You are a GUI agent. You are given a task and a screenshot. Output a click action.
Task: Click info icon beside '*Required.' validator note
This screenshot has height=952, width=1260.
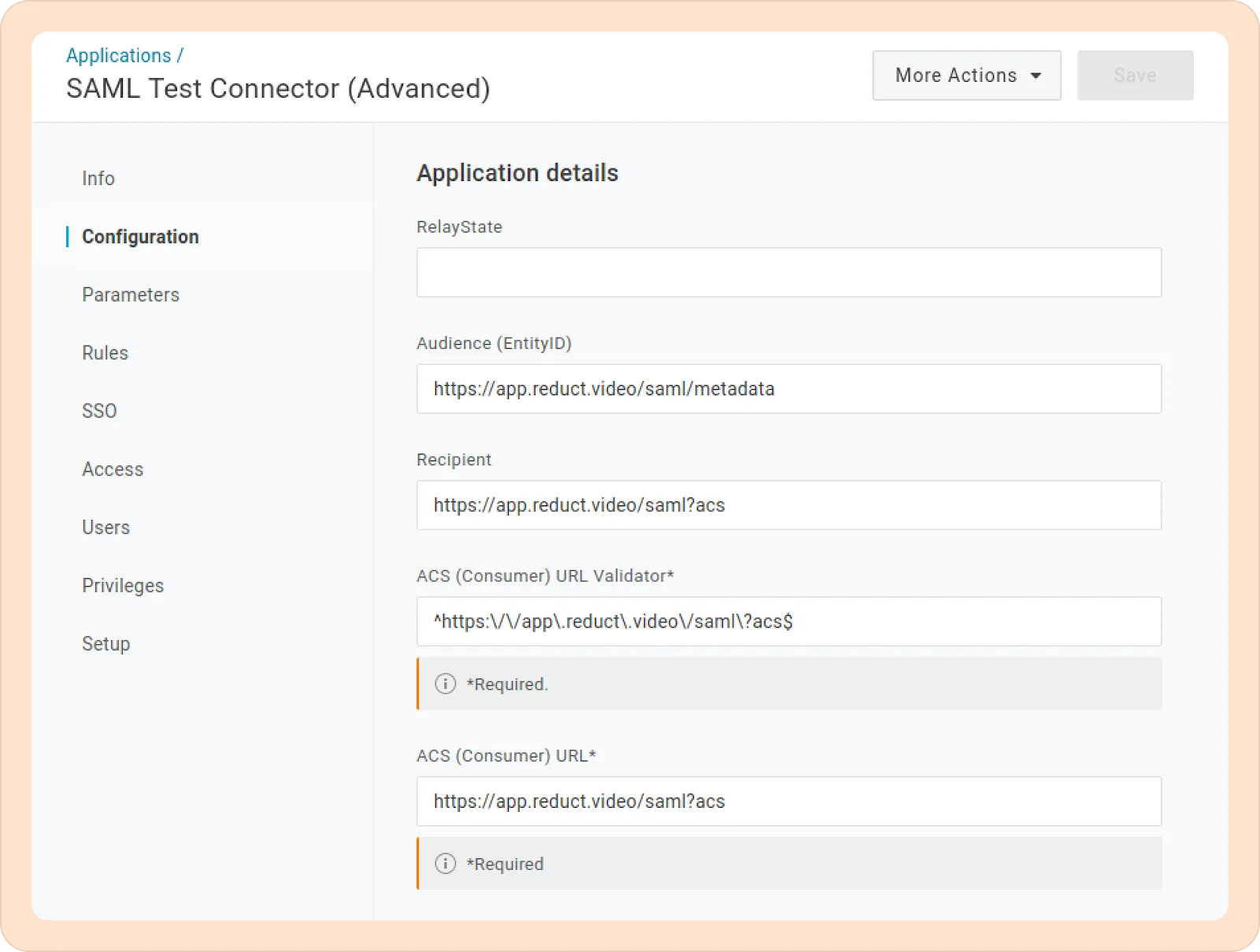[x=445, y=683]
